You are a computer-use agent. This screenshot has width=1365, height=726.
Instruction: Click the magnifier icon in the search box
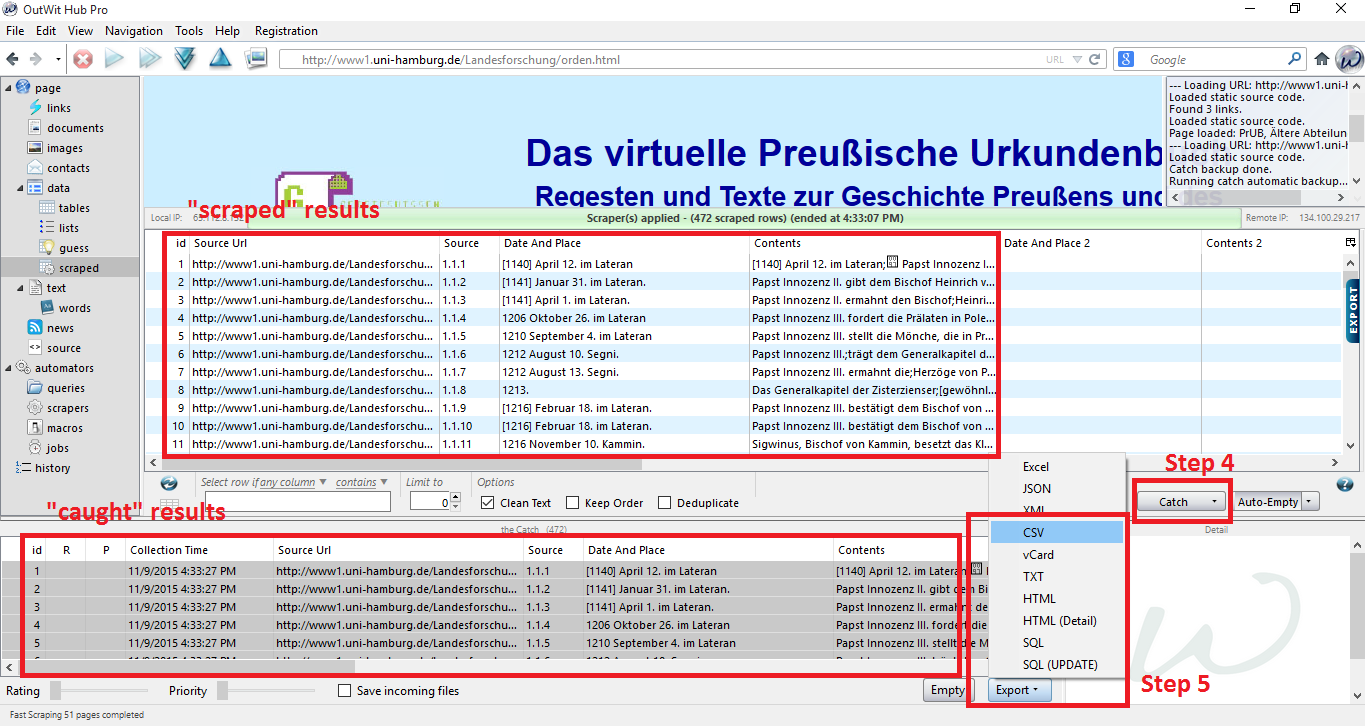[x=1294, y=60]
